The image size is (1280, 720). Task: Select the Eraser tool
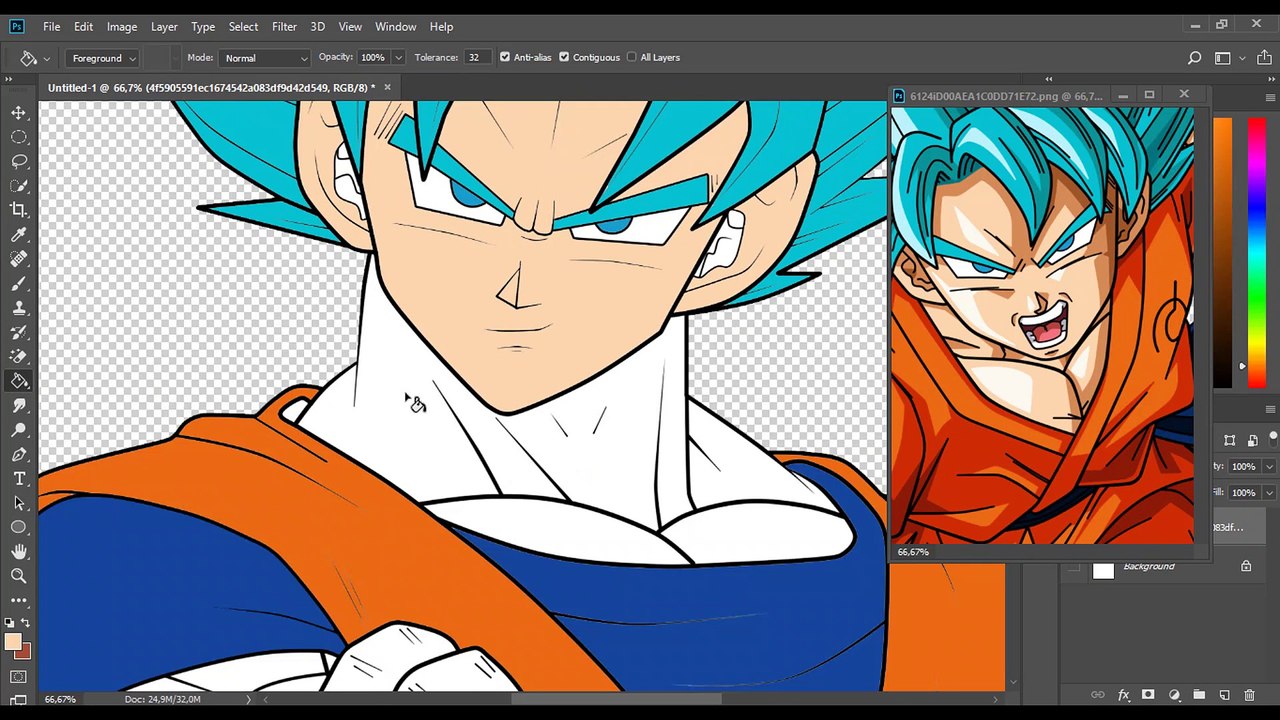click(x=19, y=357)
